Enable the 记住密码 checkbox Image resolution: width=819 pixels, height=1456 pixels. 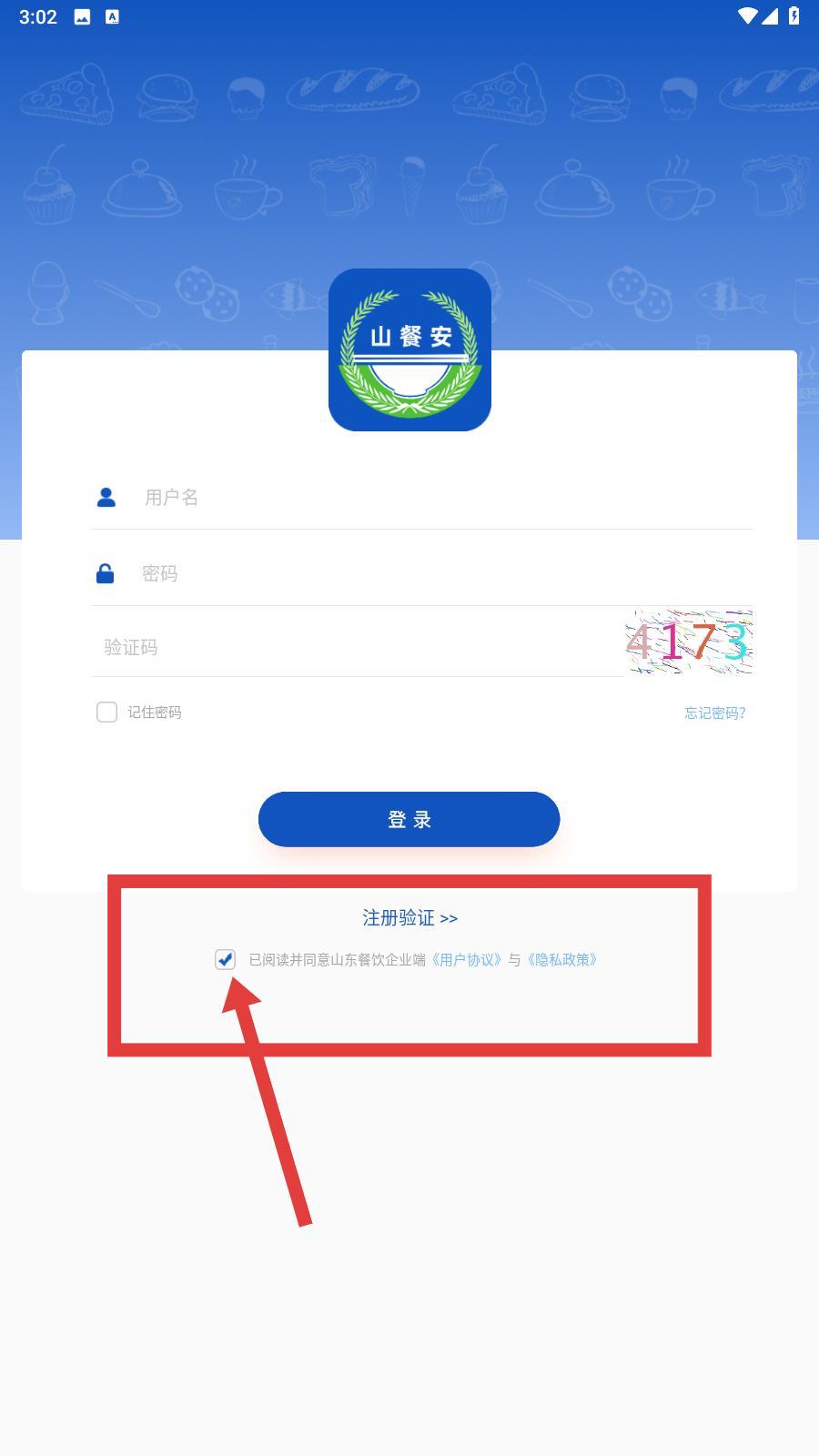[106, 712]
